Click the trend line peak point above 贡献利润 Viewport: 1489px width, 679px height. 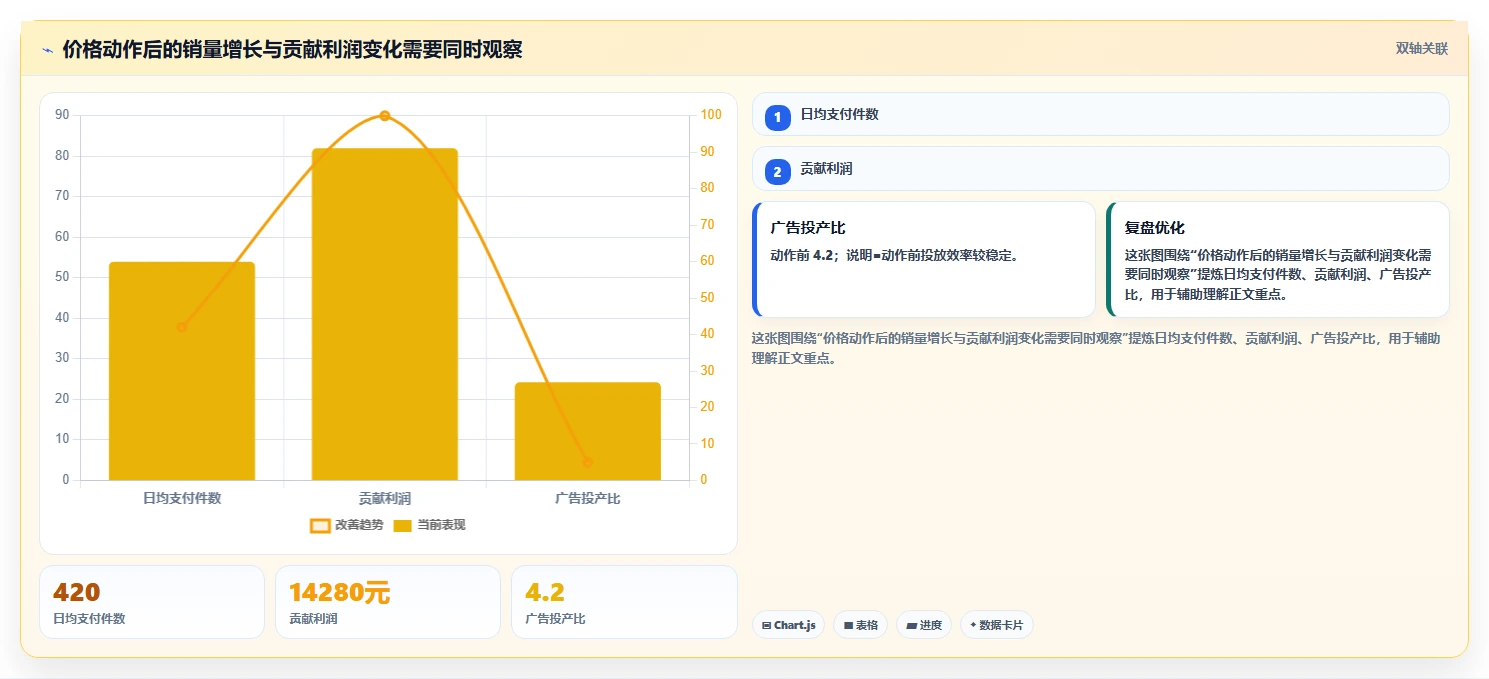(384, 116)
